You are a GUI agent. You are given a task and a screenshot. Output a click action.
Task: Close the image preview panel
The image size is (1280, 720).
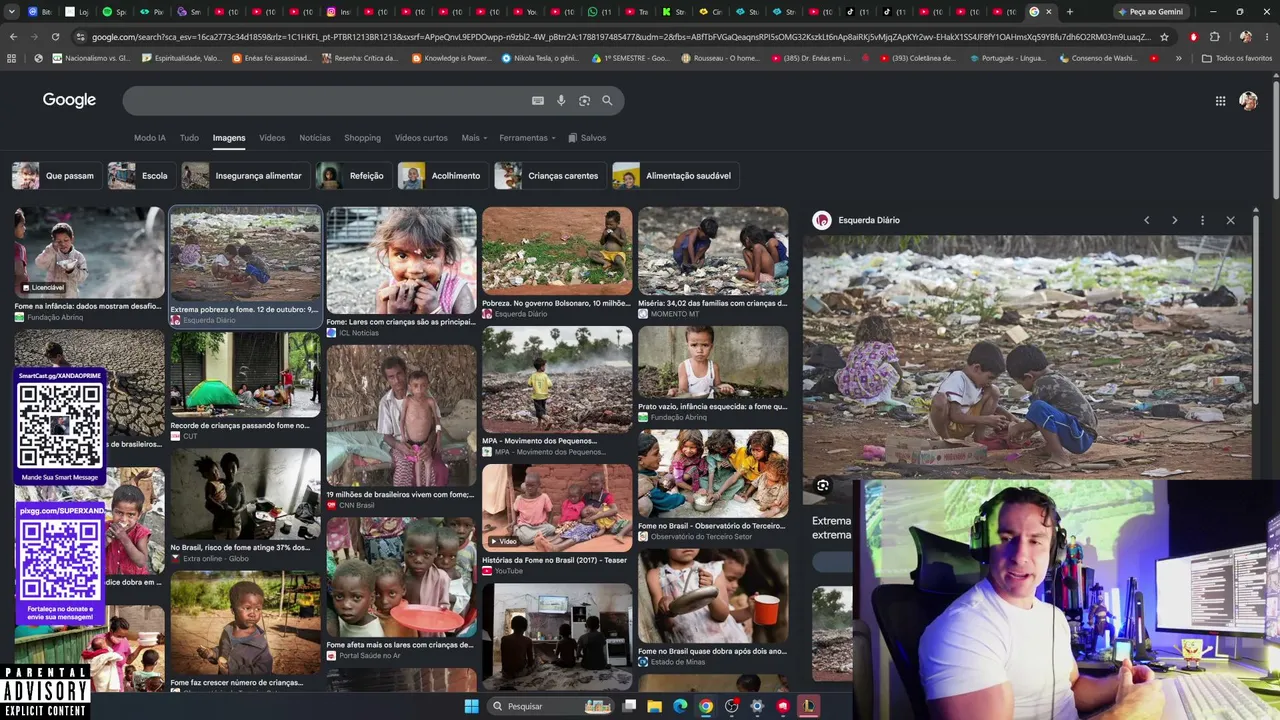[1230, 220]
